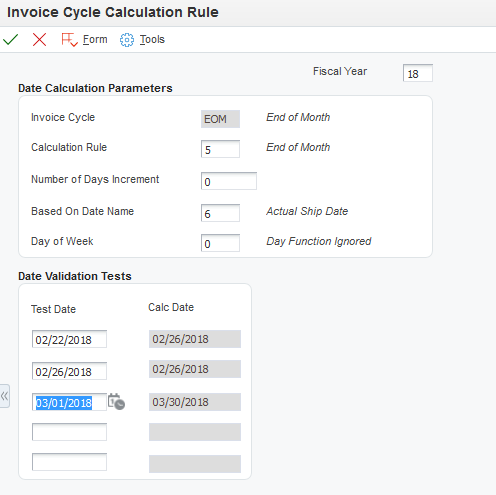Screen dimensions: 496x495
Task: Click the Calc Date 03/30/2018 field
Action: (x=195, y=402)
